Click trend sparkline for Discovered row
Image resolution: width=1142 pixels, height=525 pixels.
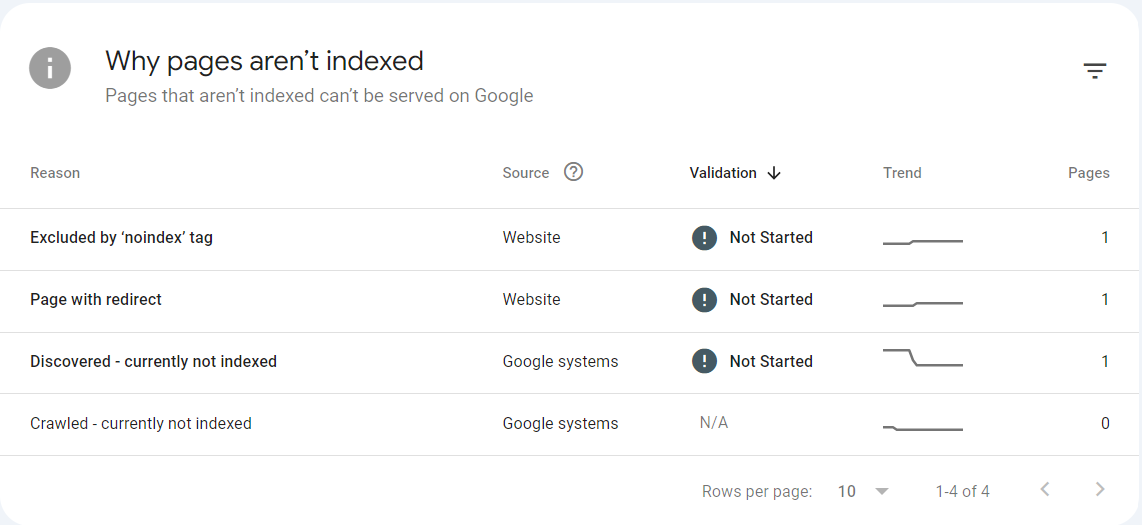pos(922,359)
